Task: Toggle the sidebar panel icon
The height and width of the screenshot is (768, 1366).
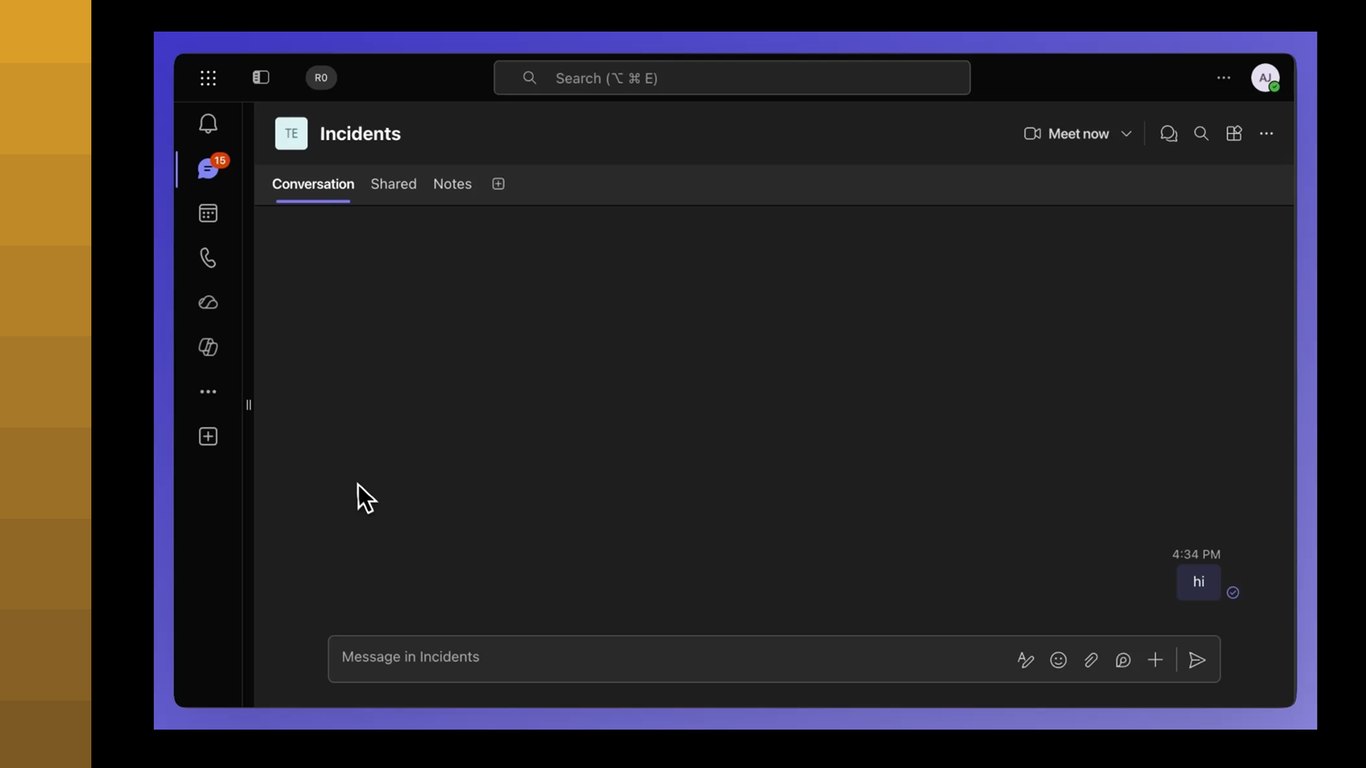Action: tap(261, 78)
